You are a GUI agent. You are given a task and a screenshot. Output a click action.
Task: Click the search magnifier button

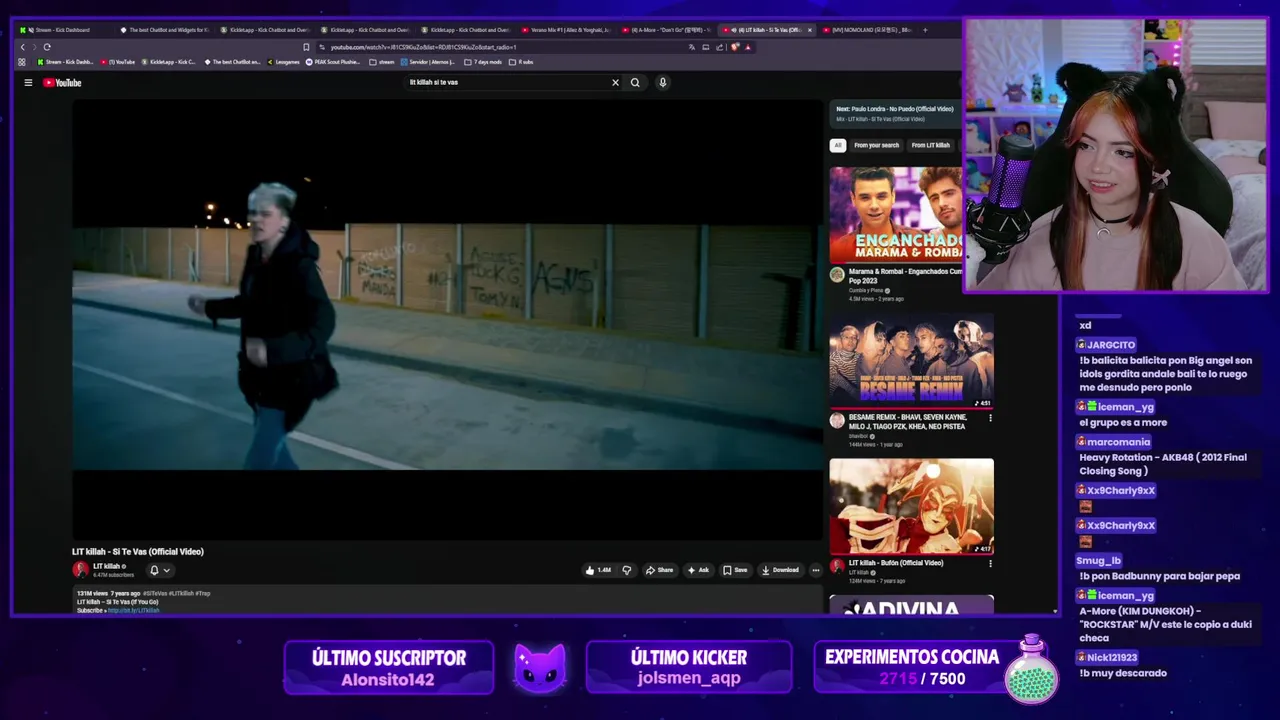635,83
